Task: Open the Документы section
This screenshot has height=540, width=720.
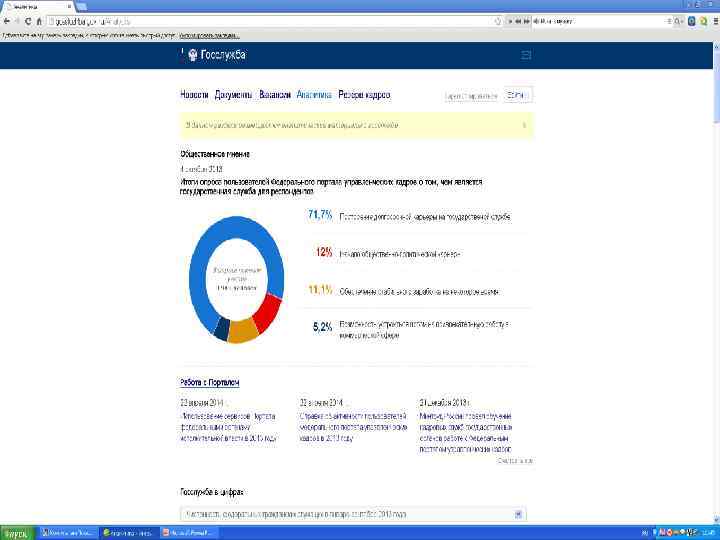Action: point(233,95)
